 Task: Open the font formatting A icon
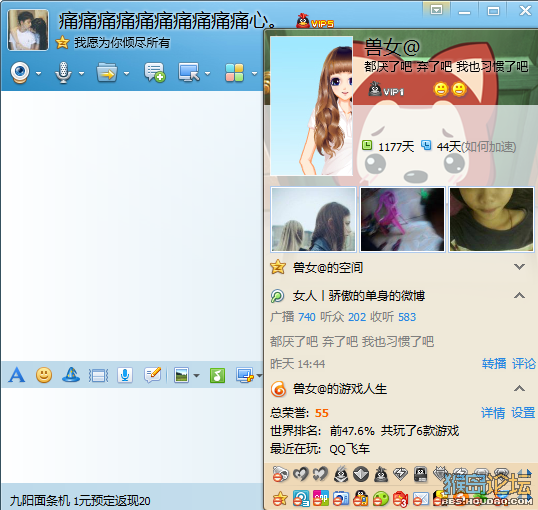(x=17, y=375)
